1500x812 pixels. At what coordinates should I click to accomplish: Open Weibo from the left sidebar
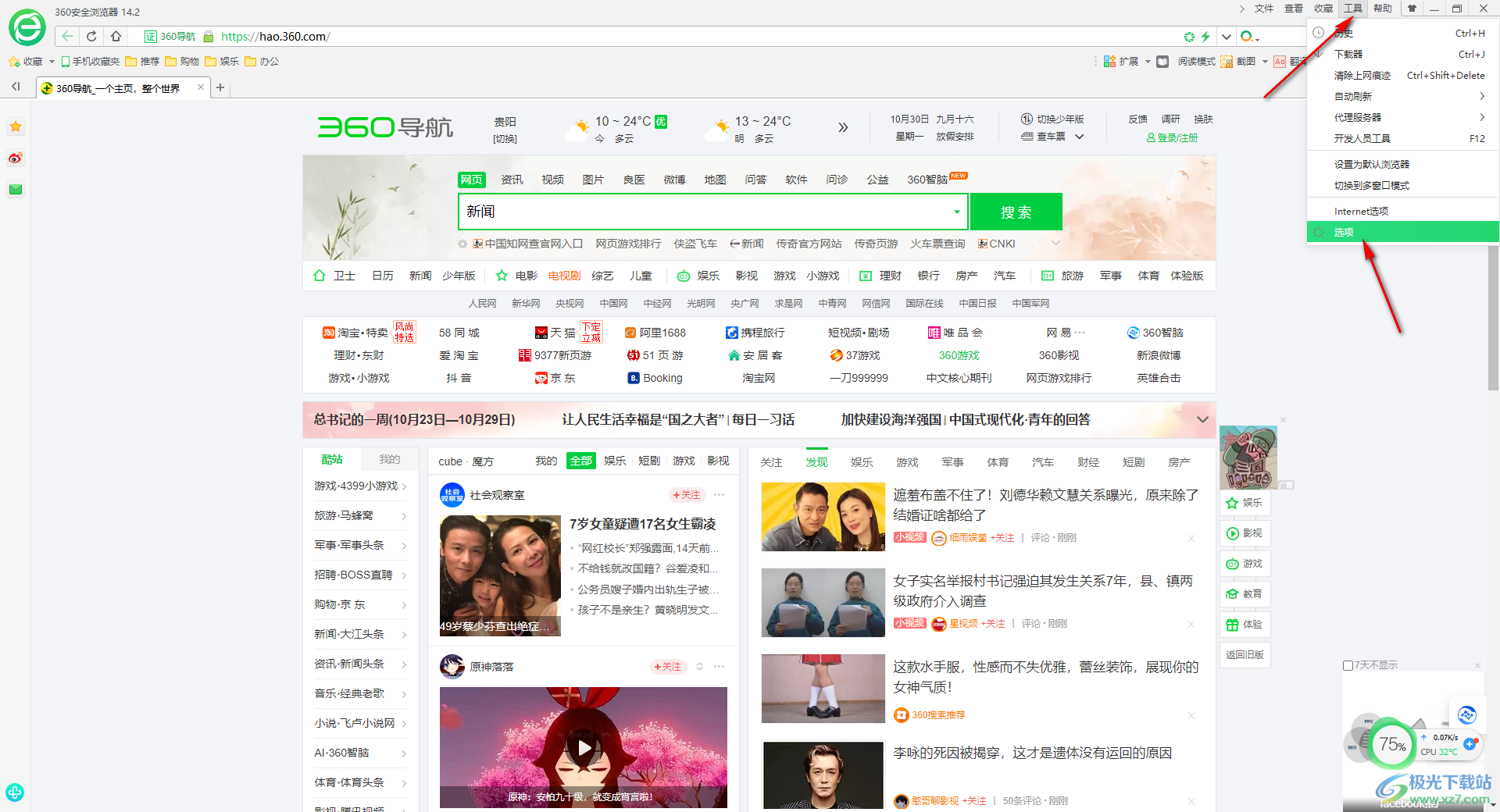[16, 158]
